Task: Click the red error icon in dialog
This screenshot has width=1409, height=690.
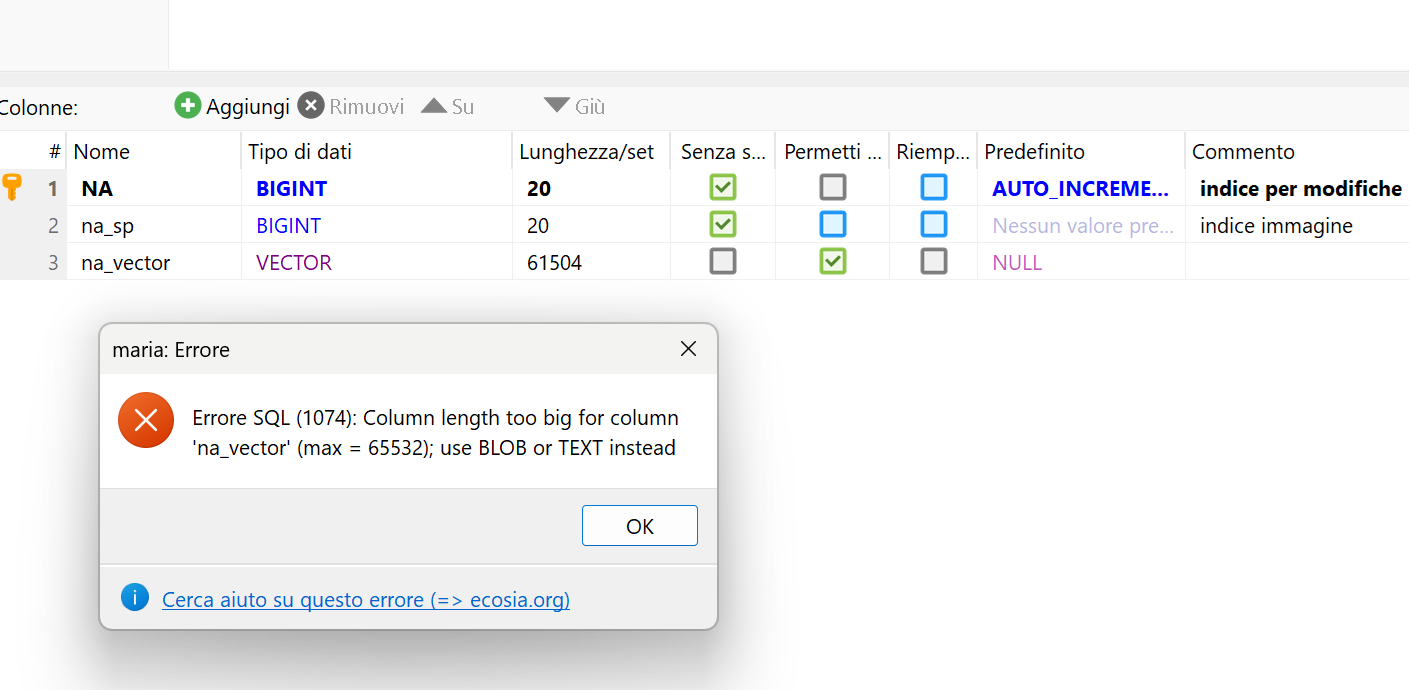Action: coord(146,420)
